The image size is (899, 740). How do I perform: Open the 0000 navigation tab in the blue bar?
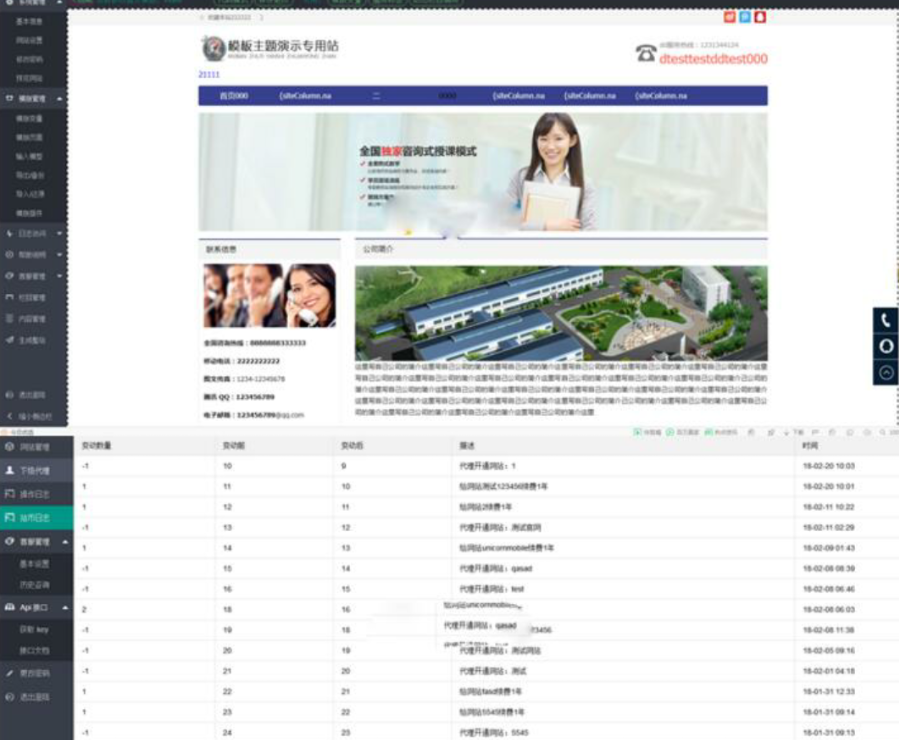coord(447,96)
